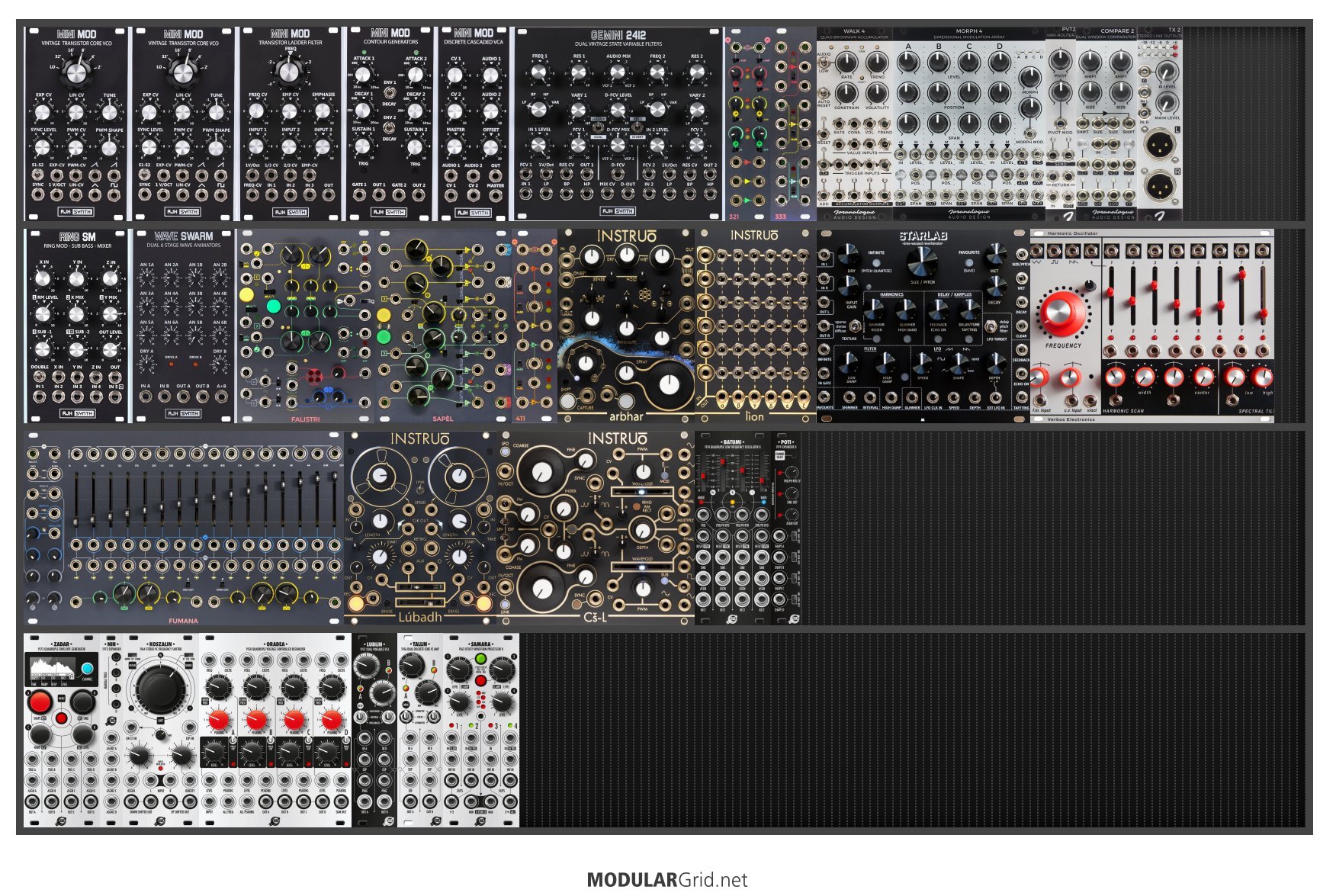
Task: Flip the LFO TARGET switch on STARLAB
Action: pos(990,327)
